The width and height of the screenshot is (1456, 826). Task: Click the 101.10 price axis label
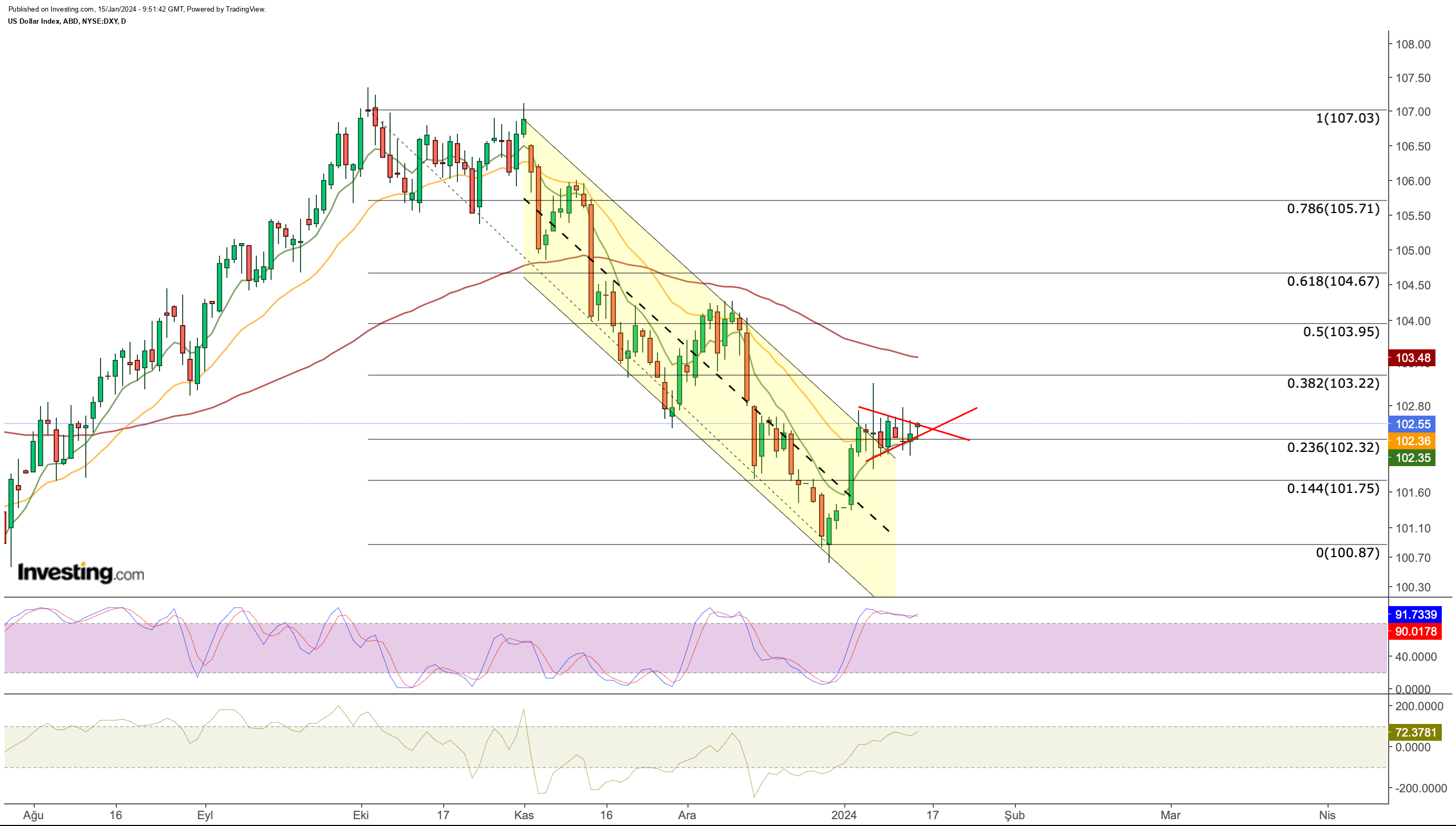pyautogui.click(x=1413, y=528)
